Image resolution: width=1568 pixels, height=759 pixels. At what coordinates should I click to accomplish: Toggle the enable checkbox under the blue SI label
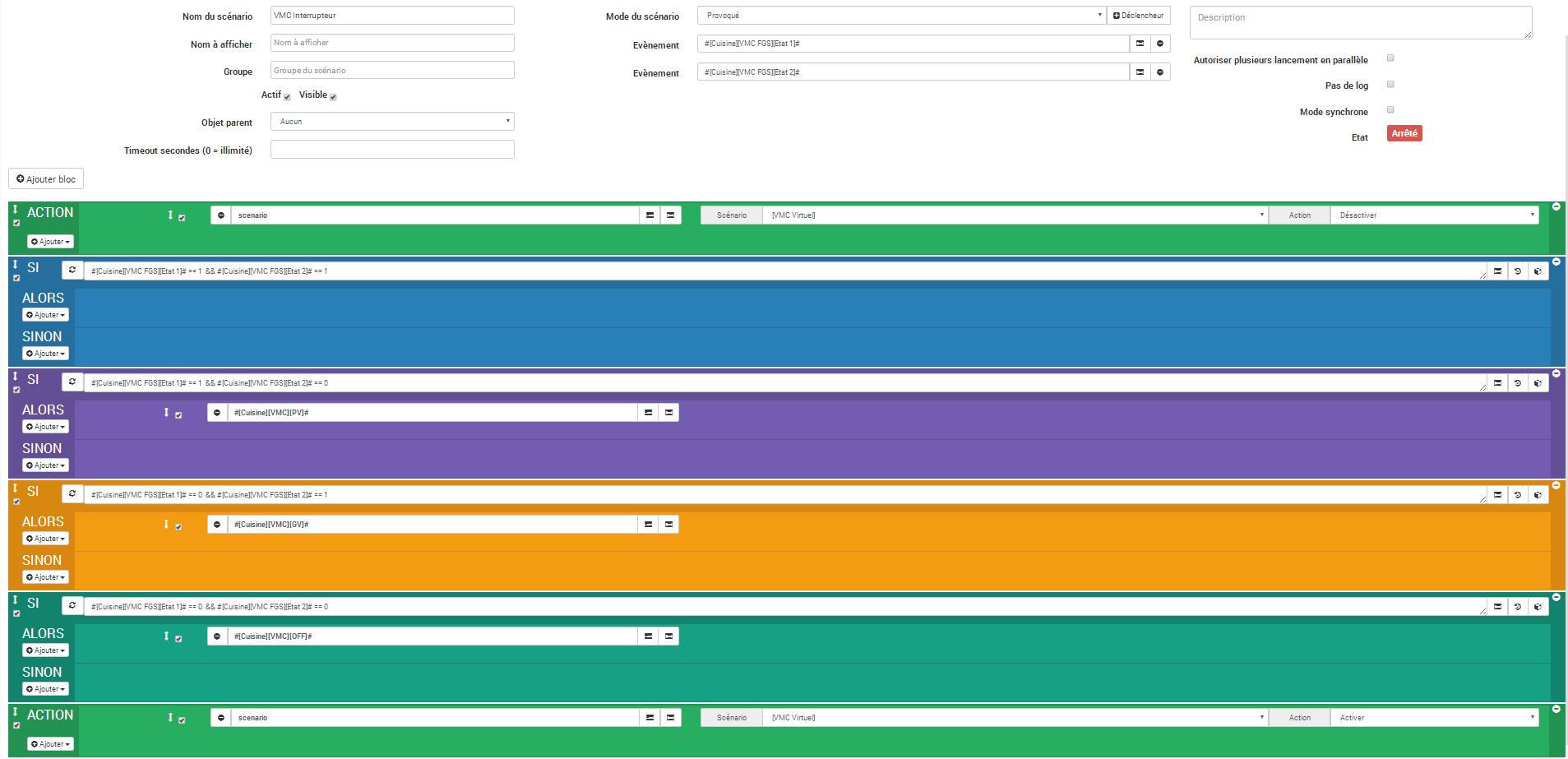click(16, 279)
